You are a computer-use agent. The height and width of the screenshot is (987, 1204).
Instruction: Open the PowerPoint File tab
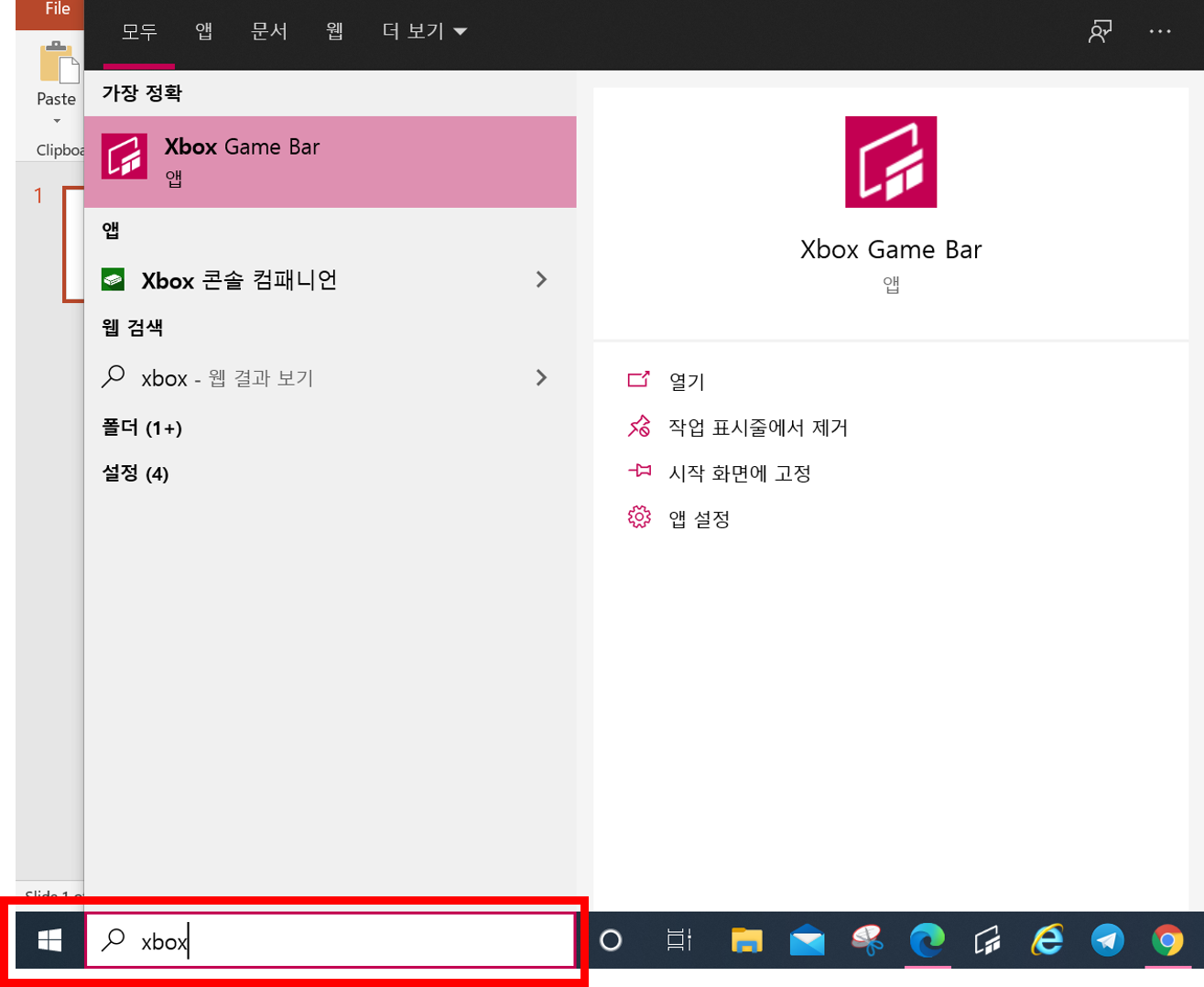[57, 11]
